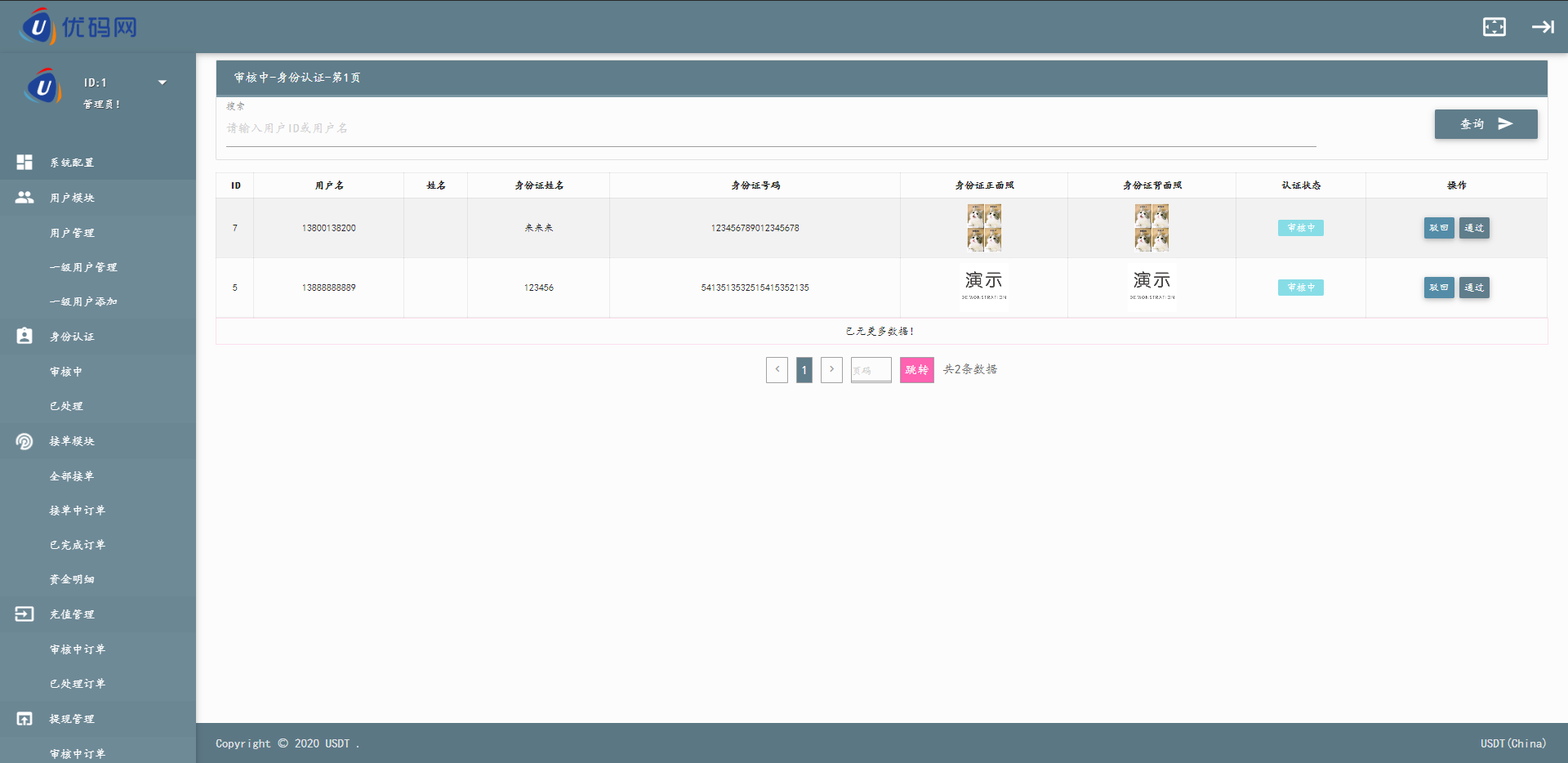Expand the 提现管理 menu section
The height and width of the screenshot is (763, 1568).
pos(98,719)
